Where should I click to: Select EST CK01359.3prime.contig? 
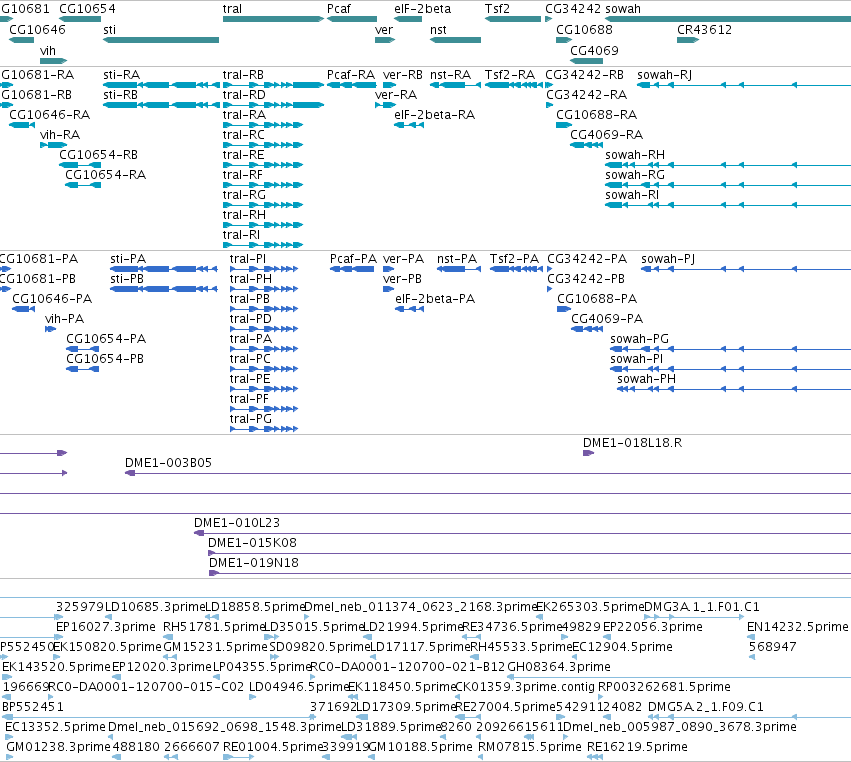click(525, 687)
